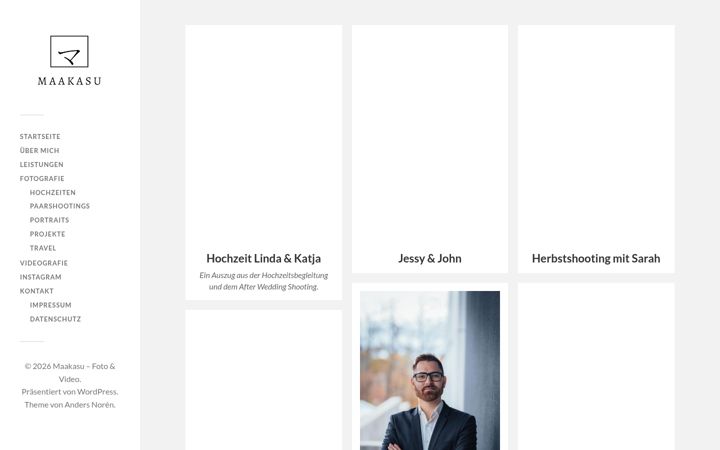The height and width of the screenshot is (450, 720).
Task: Open the portrait photo of man with glasses
Action: (430, 371)
